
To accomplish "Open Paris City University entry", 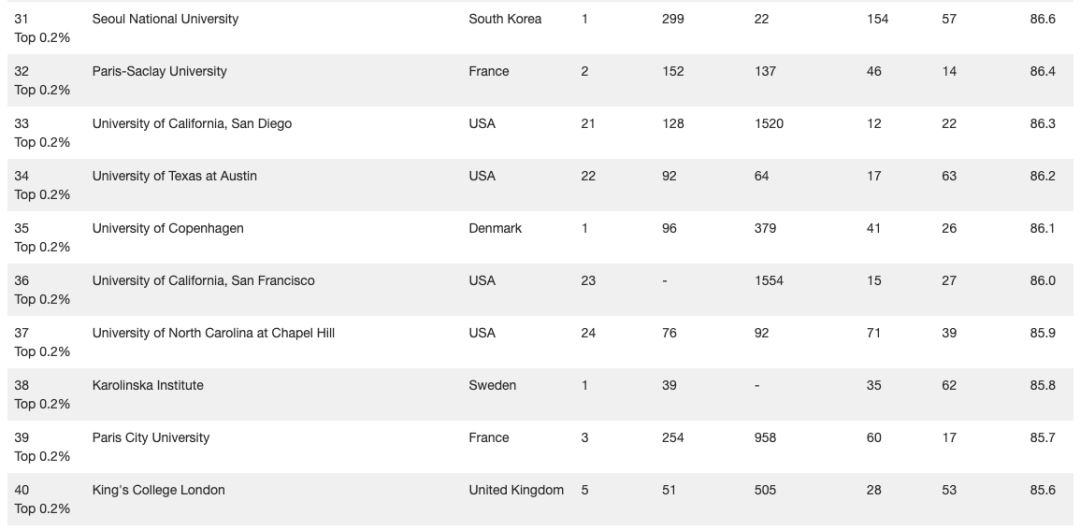I will tap(151, 438).
